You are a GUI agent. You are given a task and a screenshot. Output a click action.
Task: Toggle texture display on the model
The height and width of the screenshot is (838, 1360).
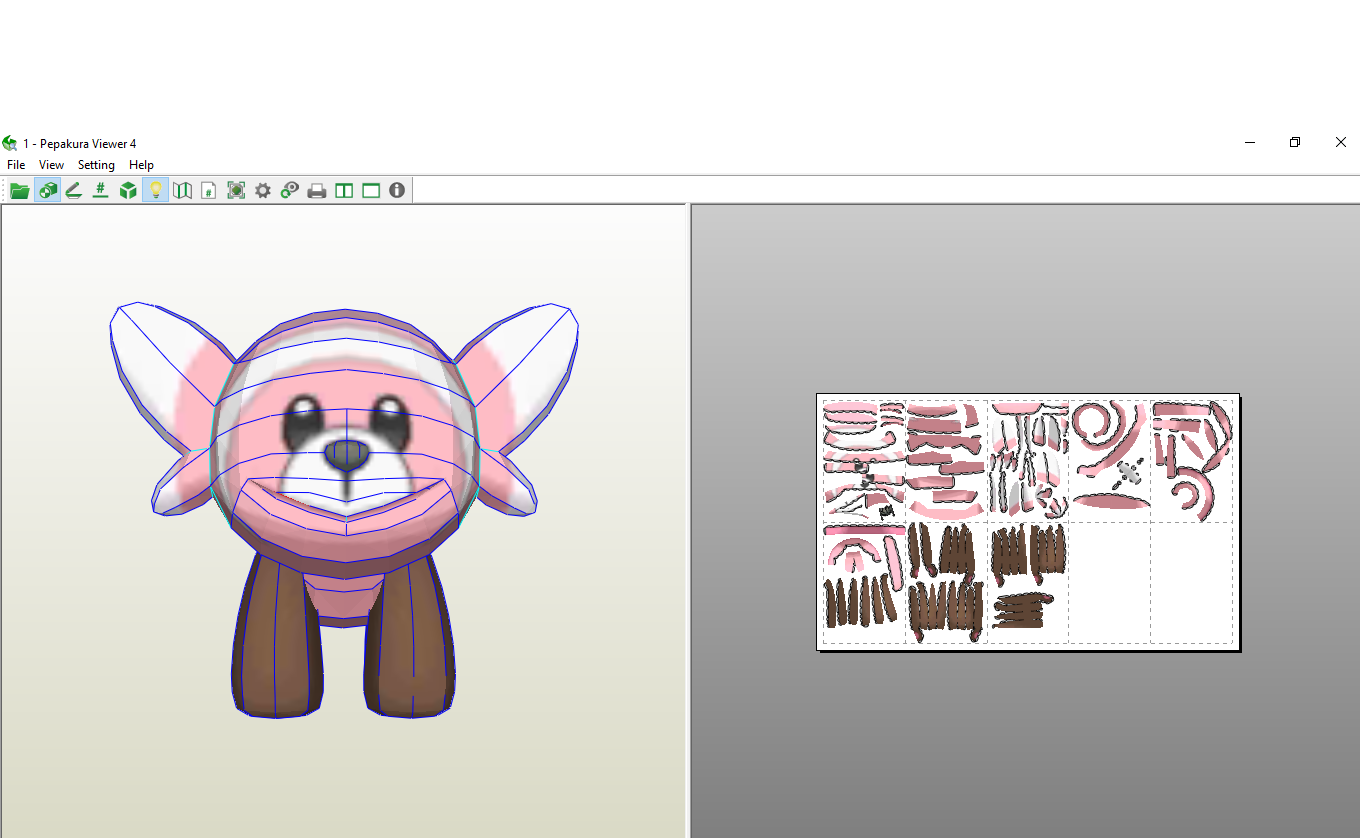[47, 190]
